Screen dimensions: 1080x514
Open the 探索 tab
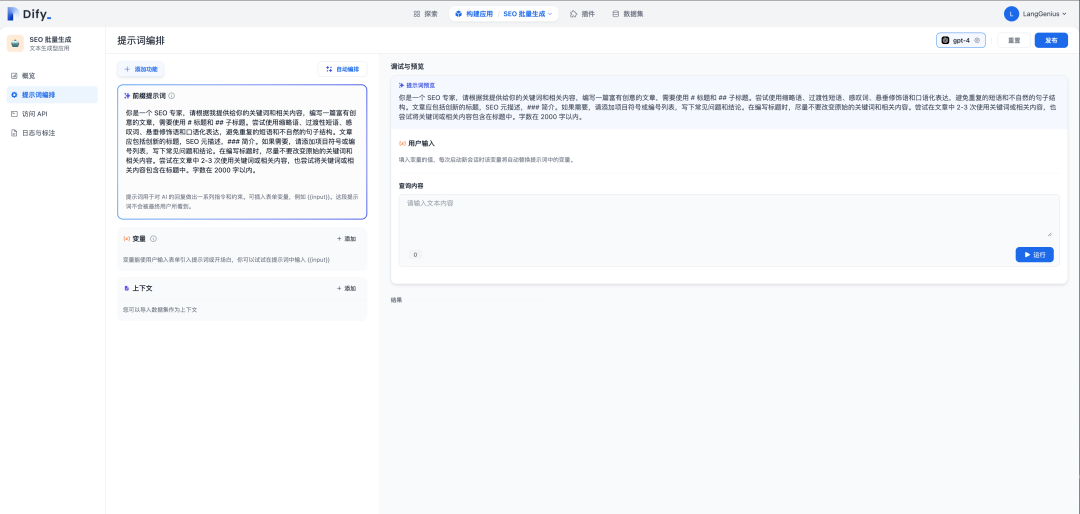pos(426,14)
